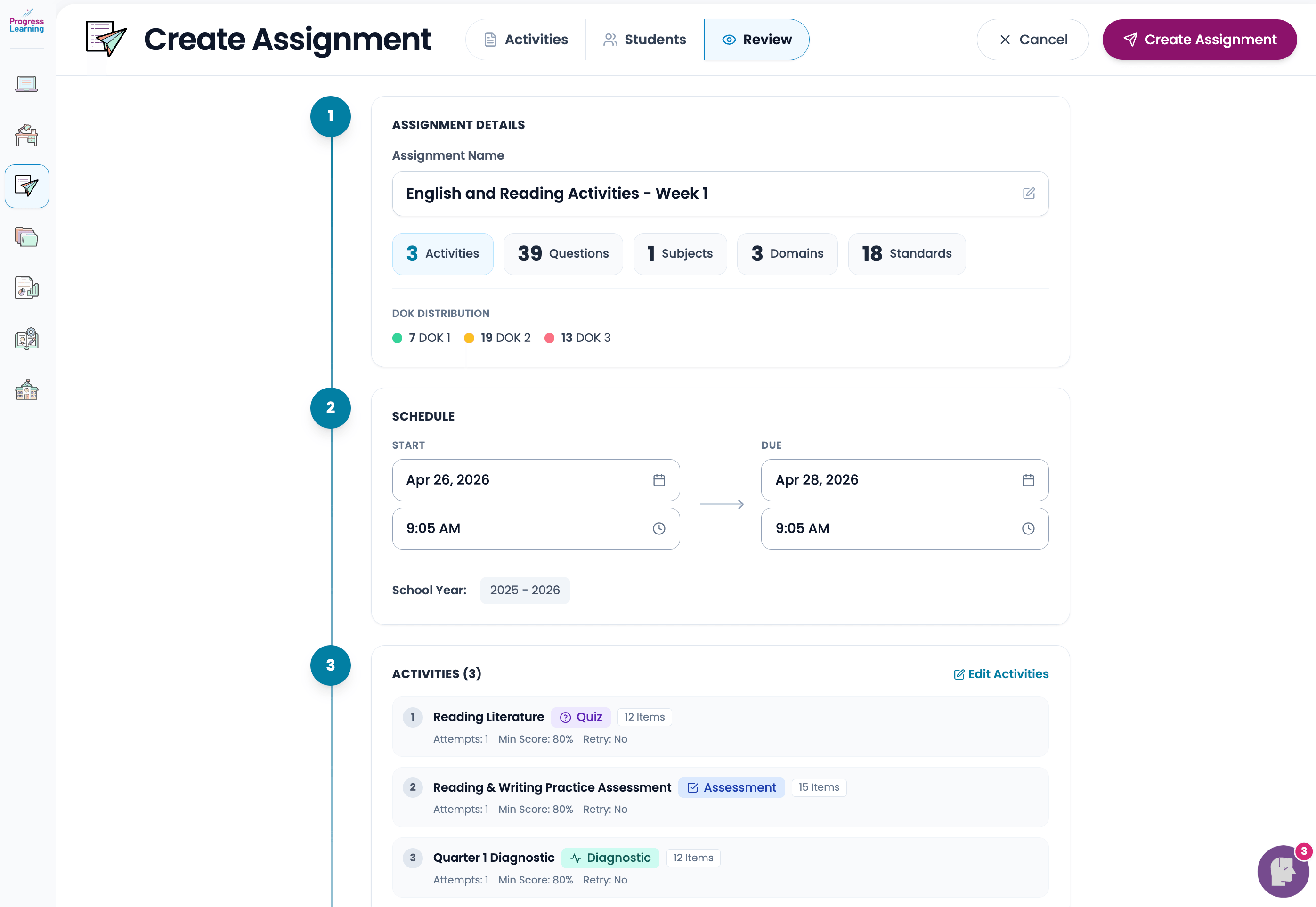Click the edit pencil on Assignment Name

[x=1029, y=193]
